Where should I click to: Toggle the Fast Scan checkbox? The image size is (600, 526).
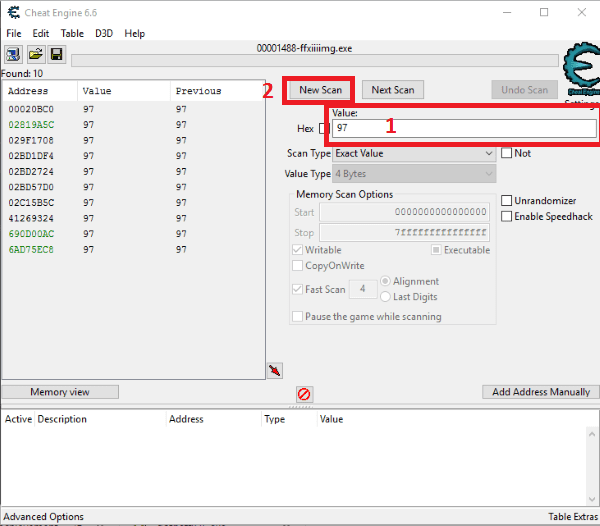(297, 289)
